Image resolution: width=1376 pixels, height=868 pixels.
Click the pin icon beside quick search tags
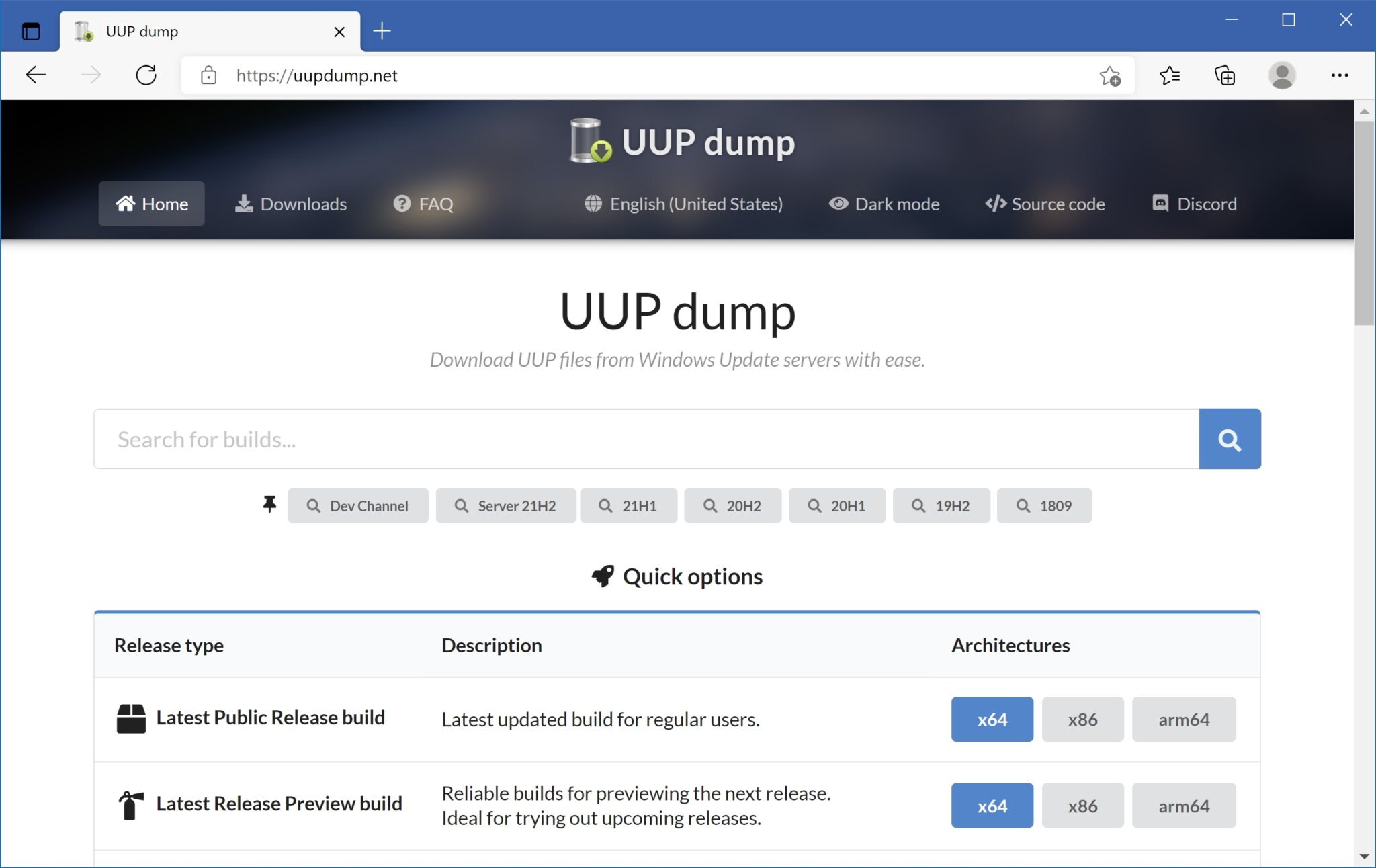click(x=269, y=505)
